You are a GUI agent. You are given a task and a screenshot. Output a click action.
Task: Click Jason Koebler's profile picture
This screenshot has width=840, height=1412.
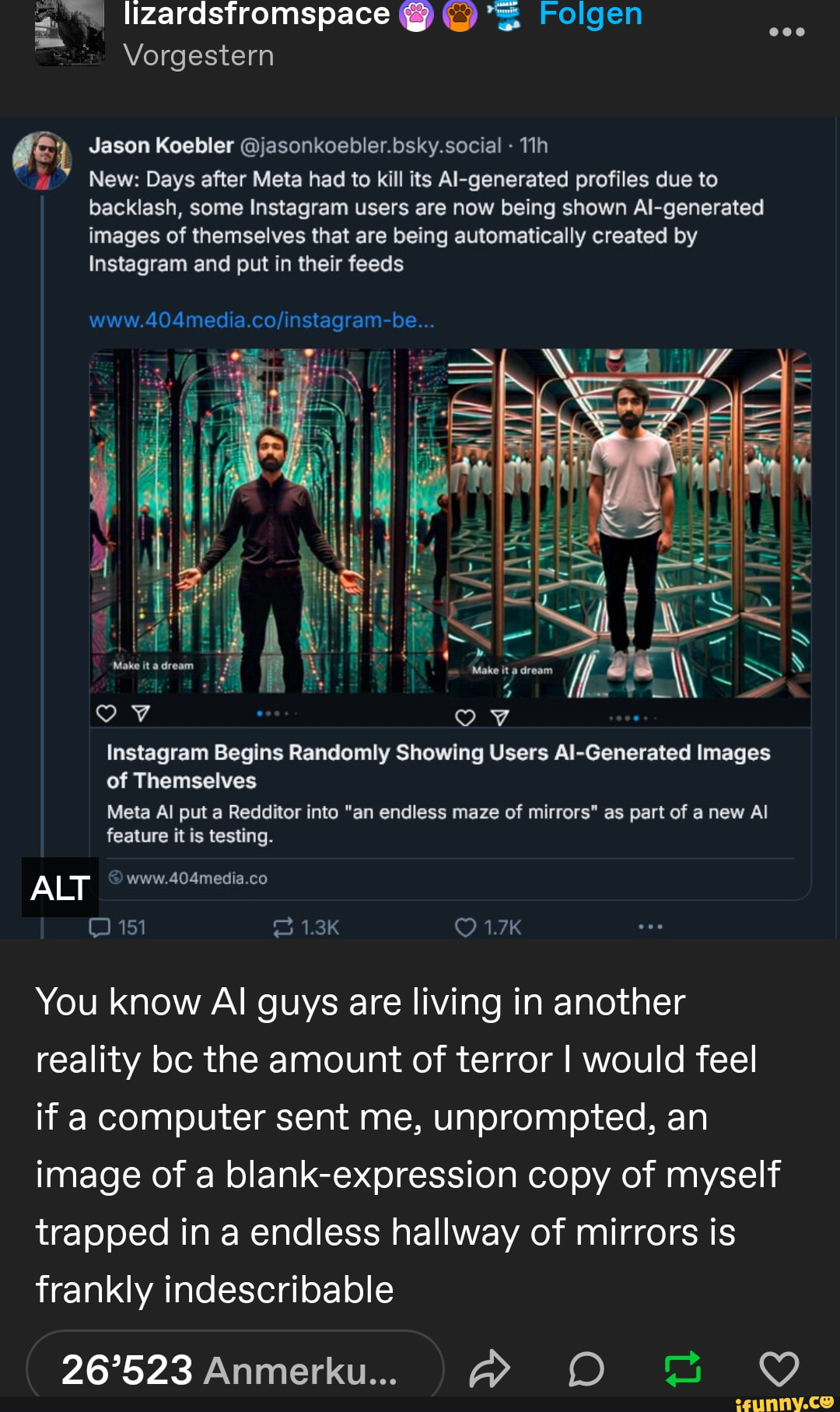[x=43, y=161]
